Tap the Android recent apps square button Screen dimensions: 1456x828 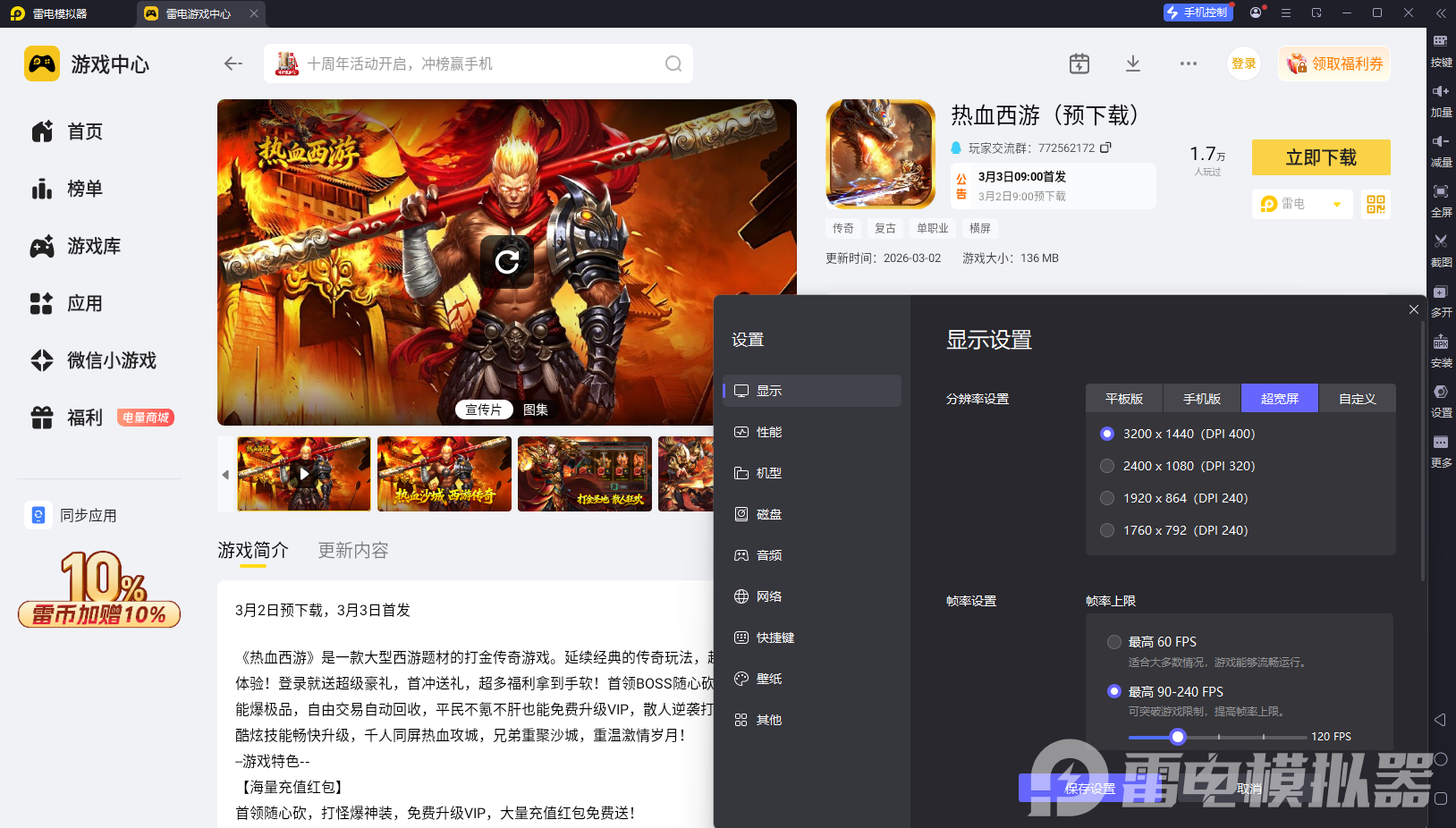click(1440, 798)
